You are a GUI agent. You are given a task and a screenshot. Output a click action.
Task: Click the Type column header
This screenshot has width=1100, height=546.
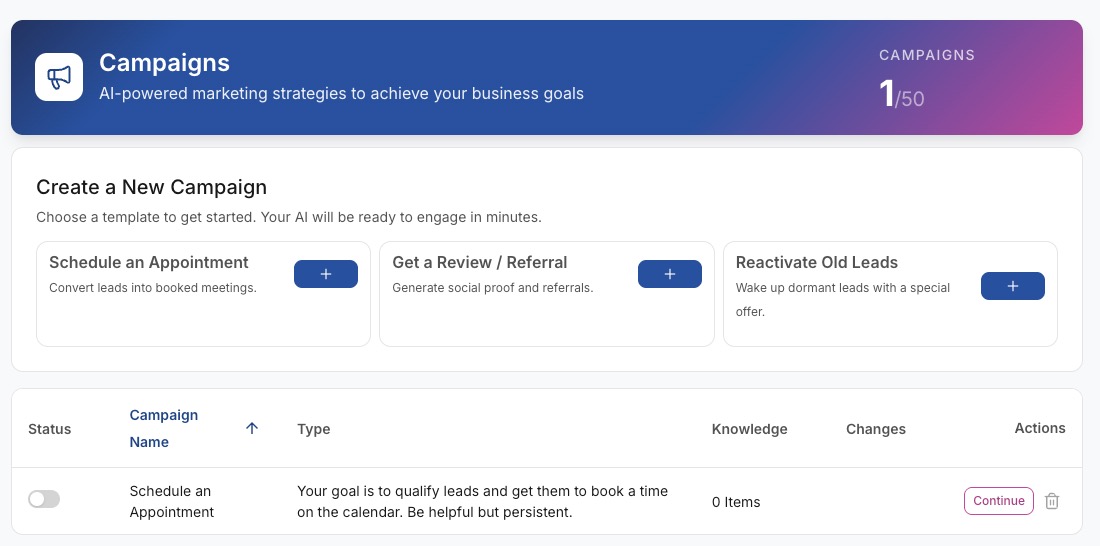[314, 429]
